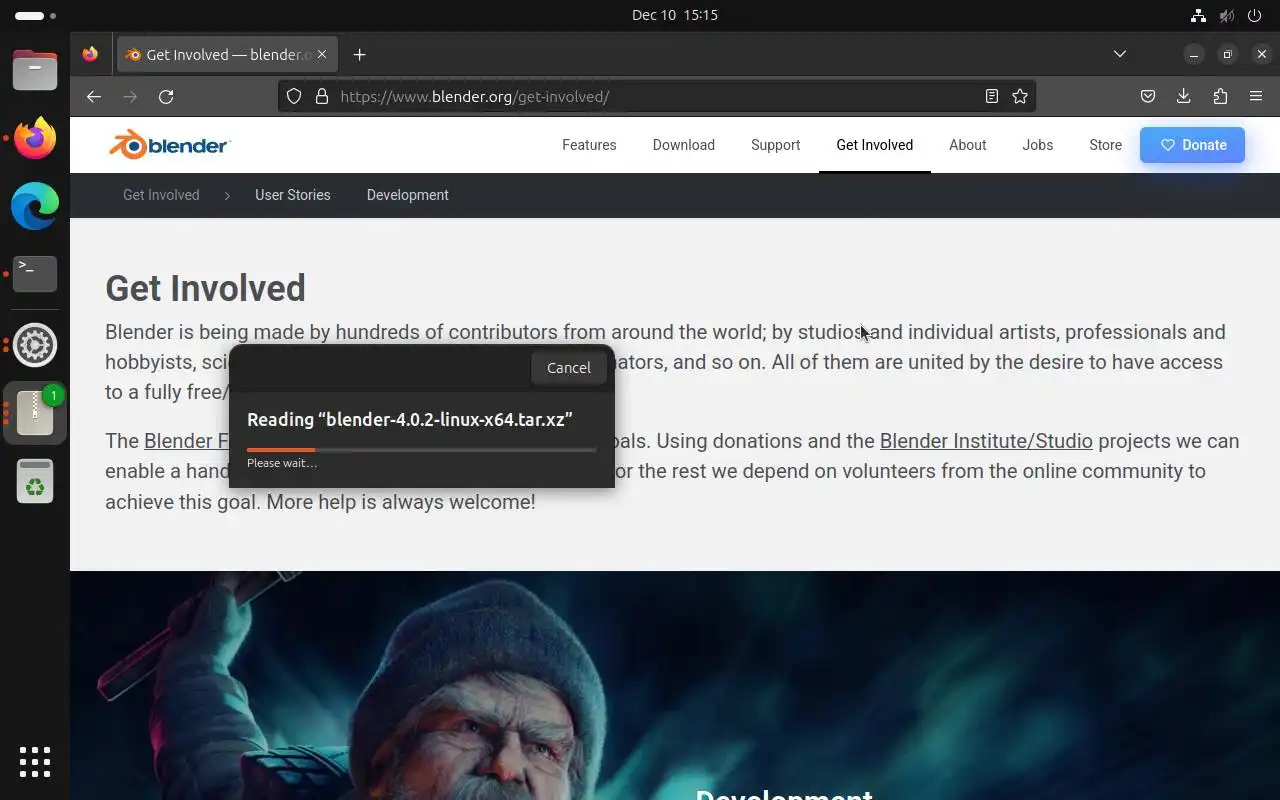Image resolution: width=1280 pixels, height=800 pixels.
Task: Click the Get Involved page heading
Action: pos(205,288)
